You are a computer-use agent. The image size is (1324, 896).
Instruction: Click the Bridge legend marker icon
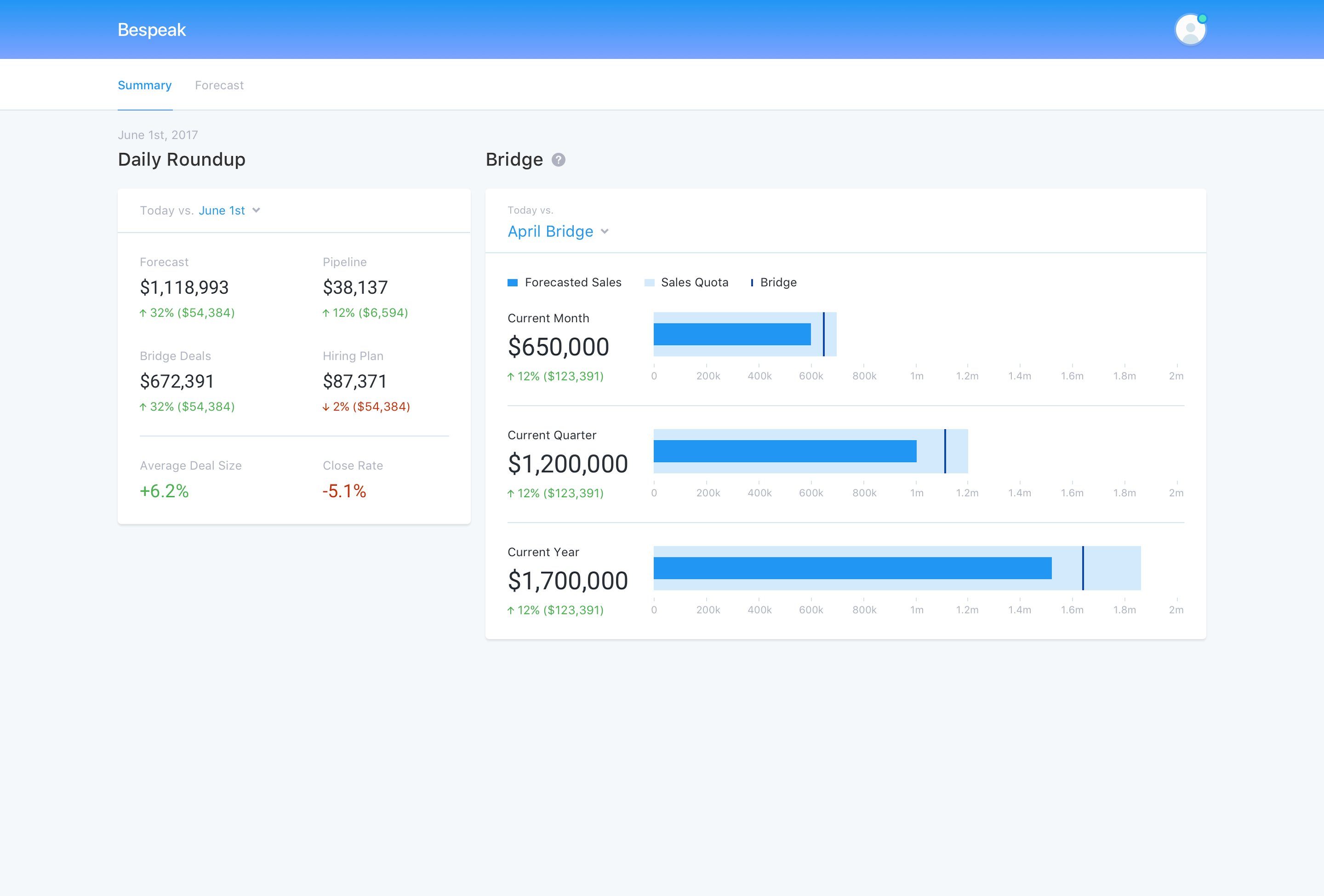coord(752,283)
